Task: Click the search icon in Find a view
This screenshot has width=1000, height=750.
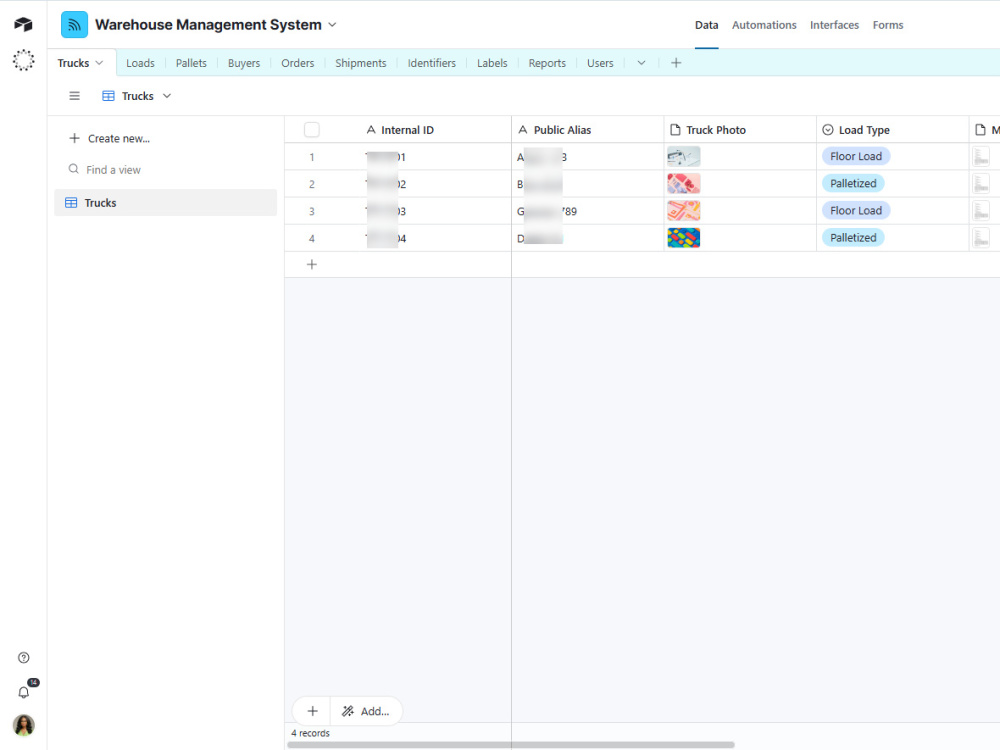Action: tap(74, 169)
